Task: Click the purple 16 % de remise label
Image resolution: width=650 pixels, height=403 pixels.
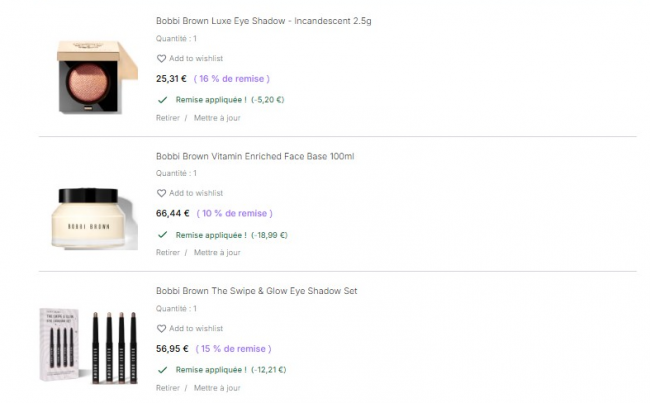Action: [232, 78]
